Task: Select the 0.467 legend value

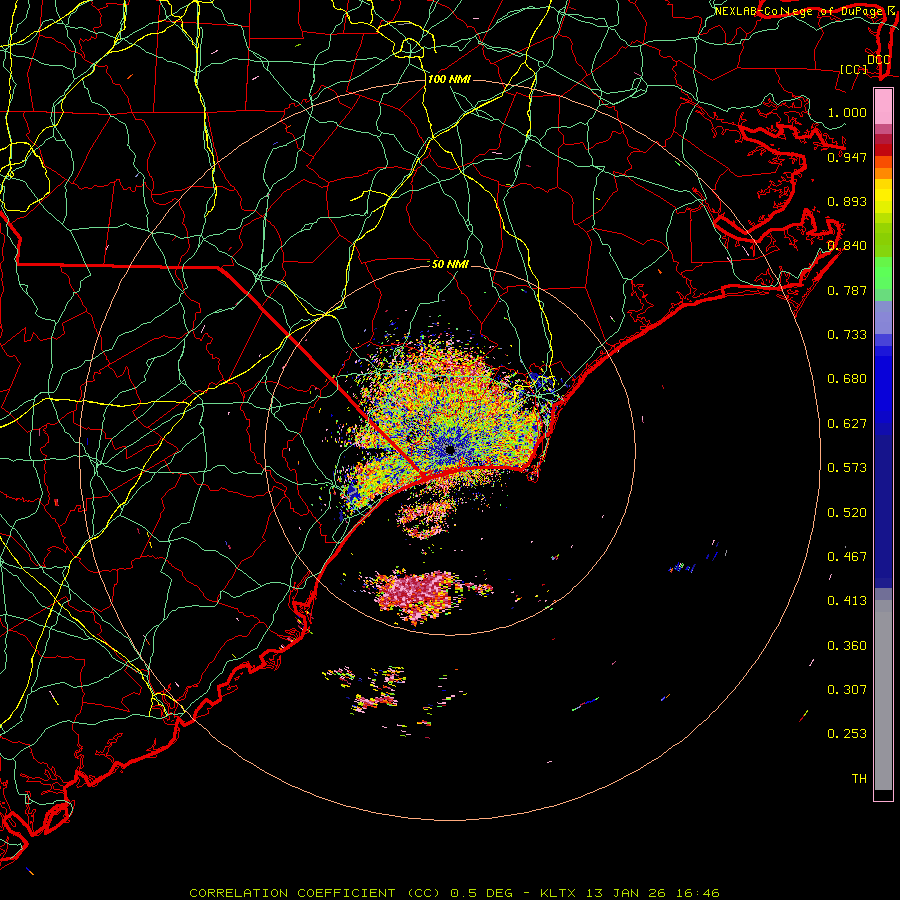Action: click(847, 557)
